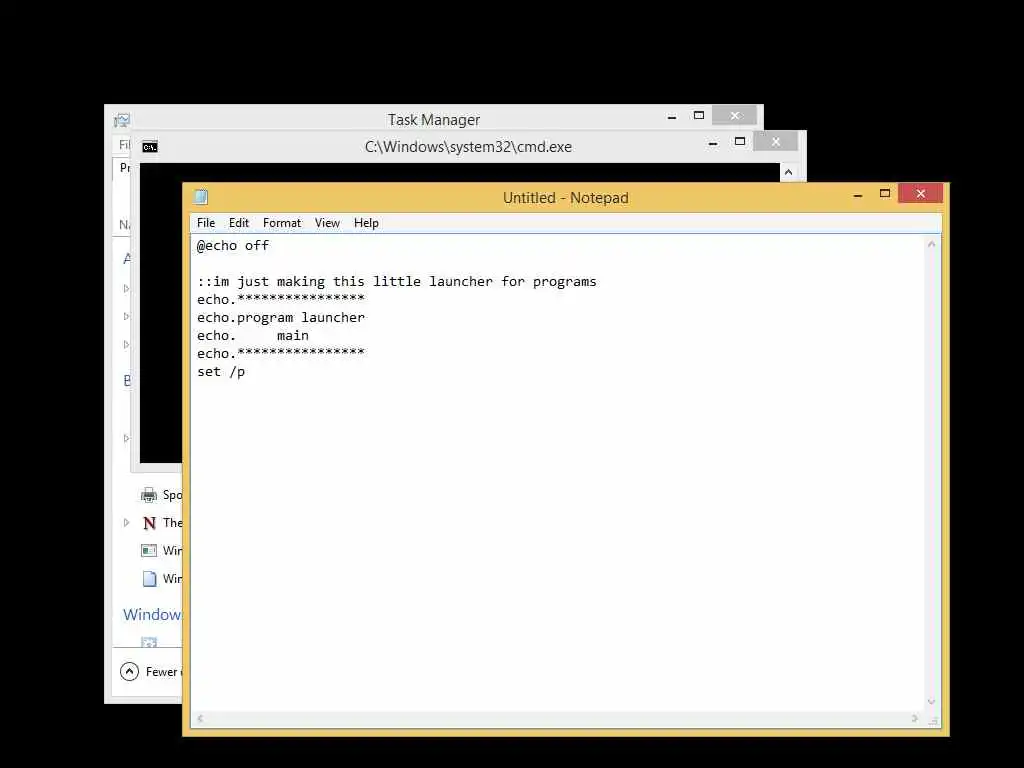Minimize the Task Manager window
Screen dimensions: 1024x768
(672, 117)
